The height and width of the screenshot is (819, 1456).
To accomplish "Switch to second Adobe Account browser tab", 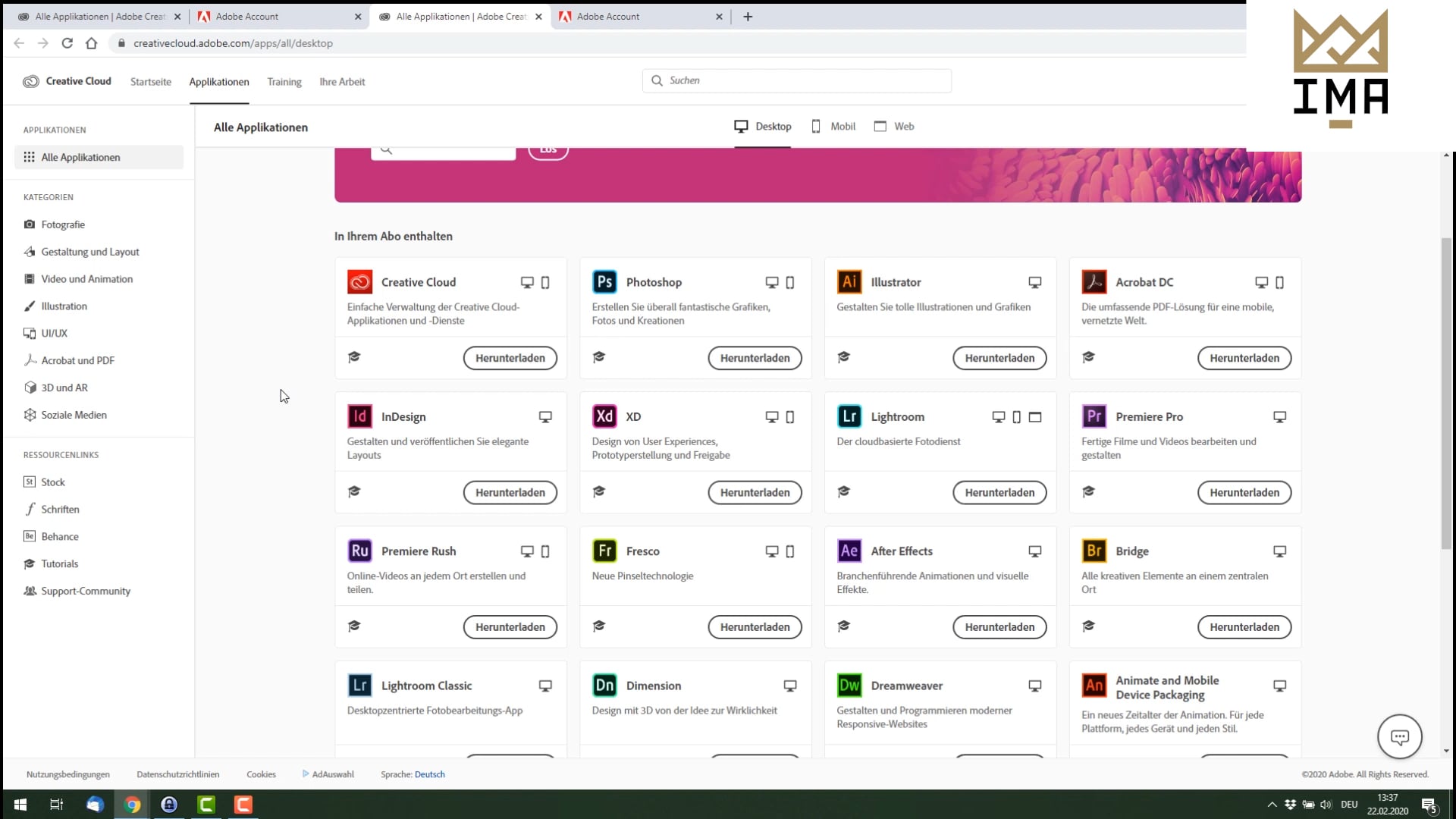I will pyautogui.click(x=642, y=17).
